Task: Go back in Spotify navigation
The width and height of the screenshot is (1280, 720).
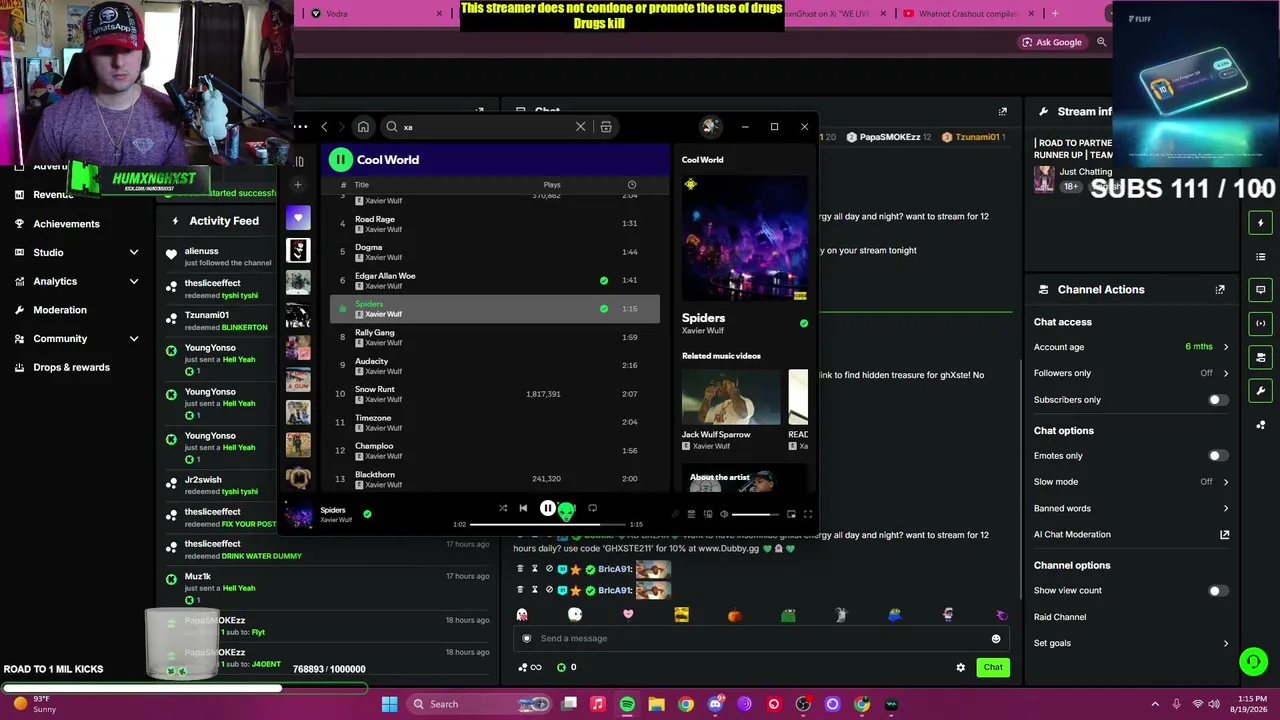Action: pyautogui.click(x=324, y=127)
